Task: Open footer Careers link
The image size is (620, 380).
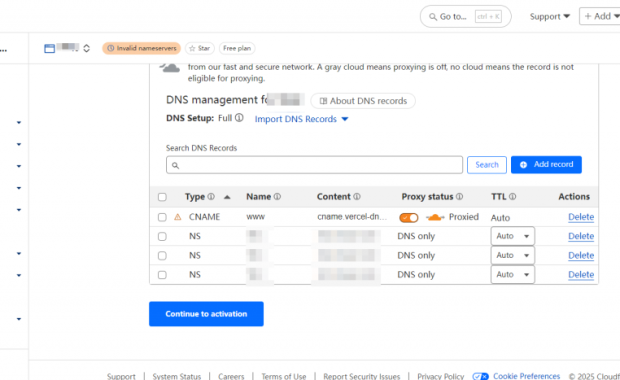Action: point(231,376)
